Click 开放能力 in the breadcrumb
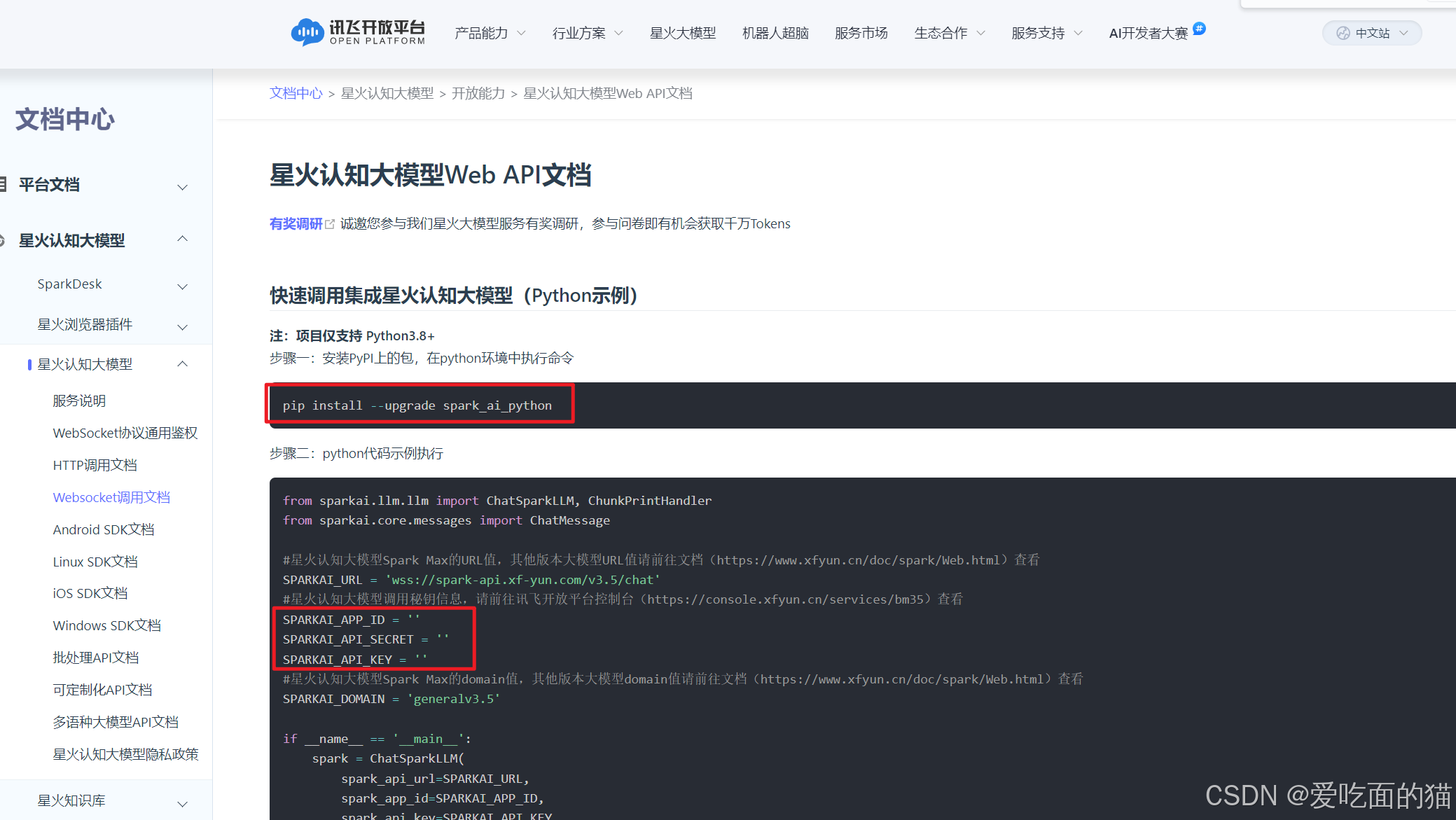The height and width of the screenshot is (820, 1456). click(478, 93)
